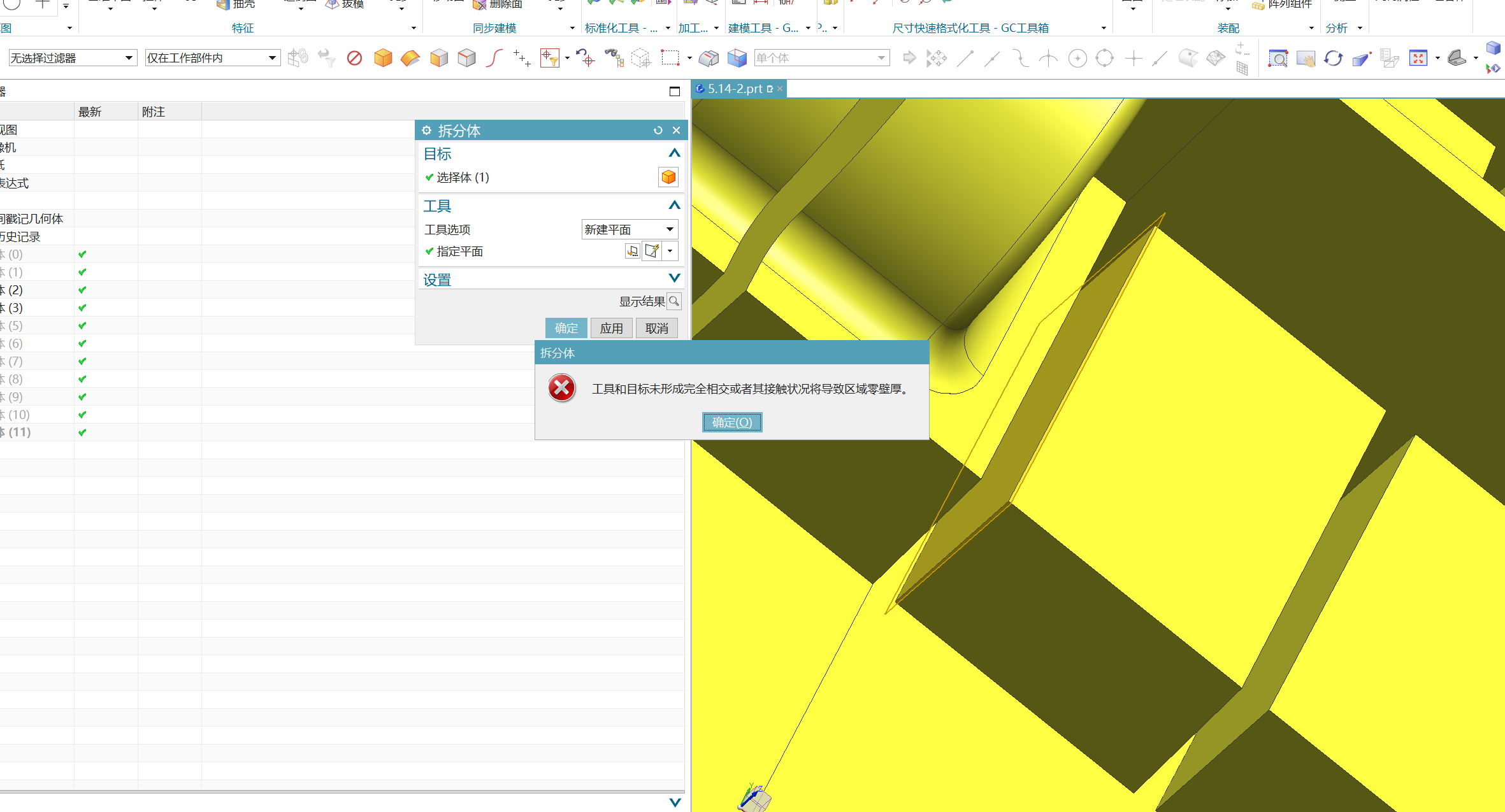Viewport: 1505px width, 812px height.
Task: Open the 分析 ribbon group label
Action: pos(1337,28)
